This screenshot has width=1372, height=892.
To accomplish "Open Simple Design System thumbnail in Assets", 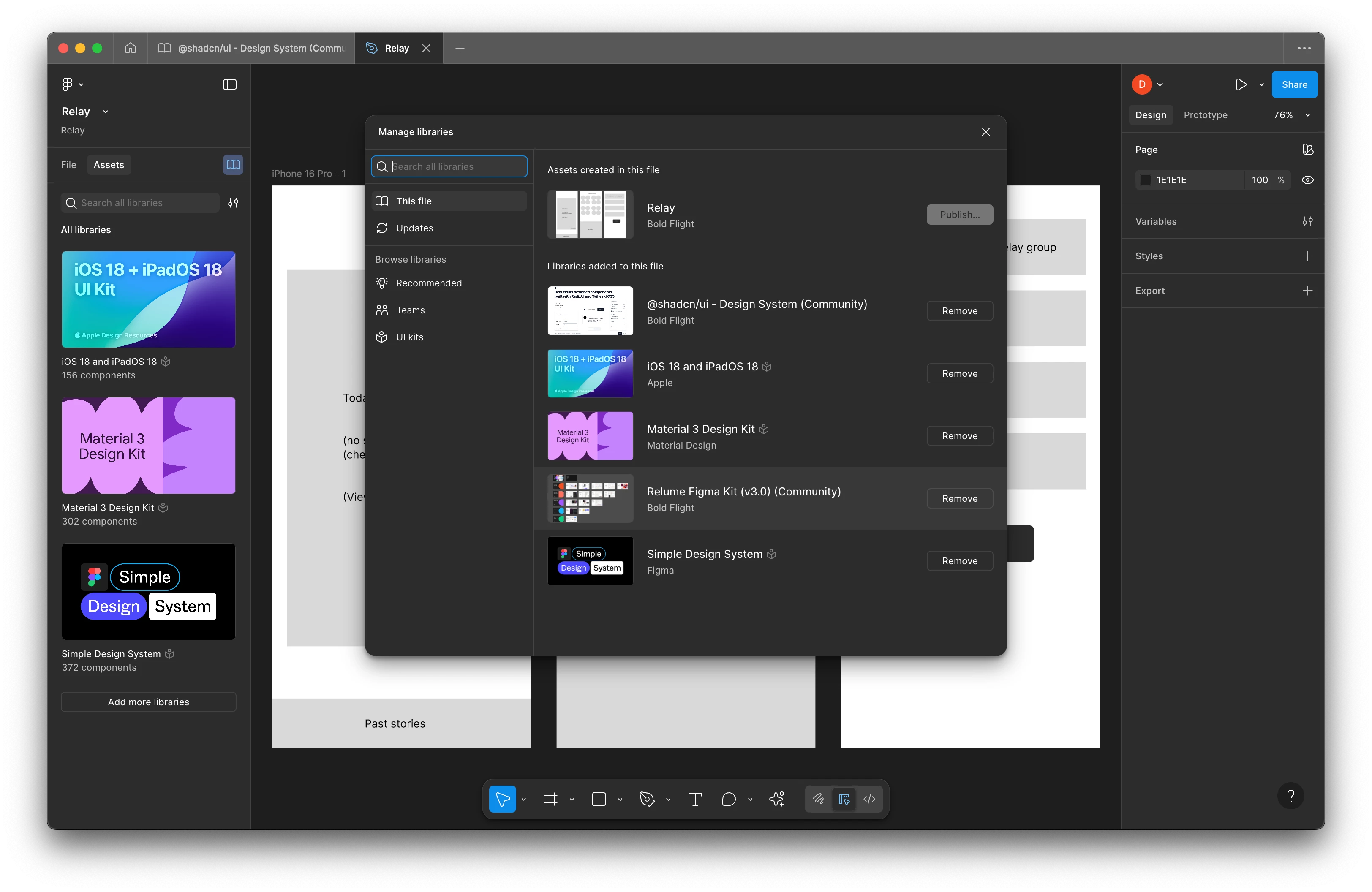I will click(148, 591).
